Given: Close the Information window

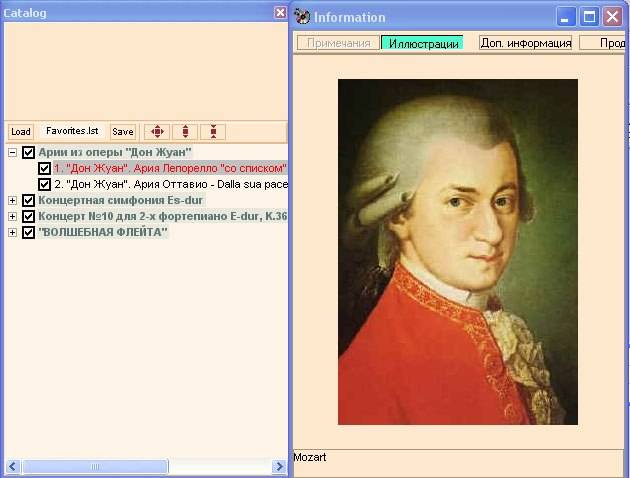Looking at the screenshot, I should click(x=612, y=17).
